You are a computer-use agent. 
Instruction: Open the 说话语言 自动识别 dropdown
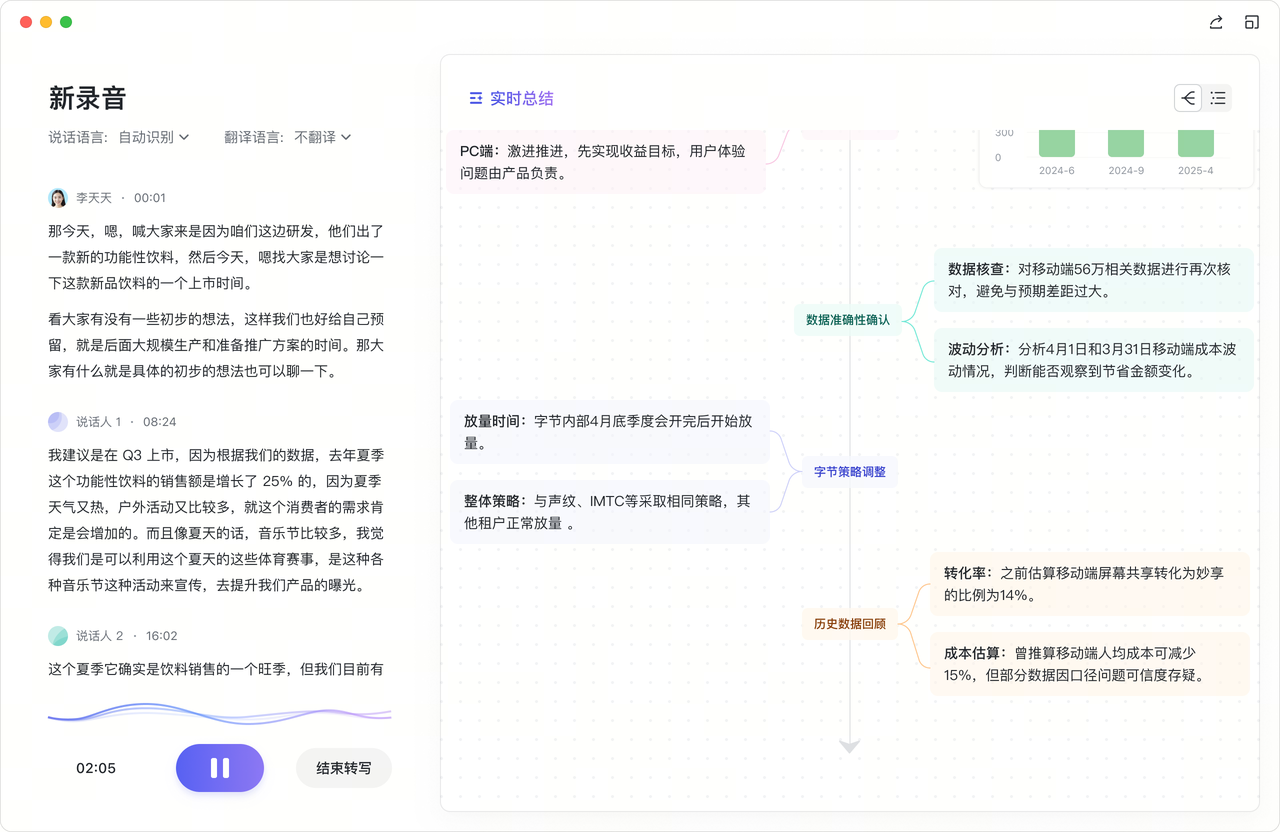(154, 137)
